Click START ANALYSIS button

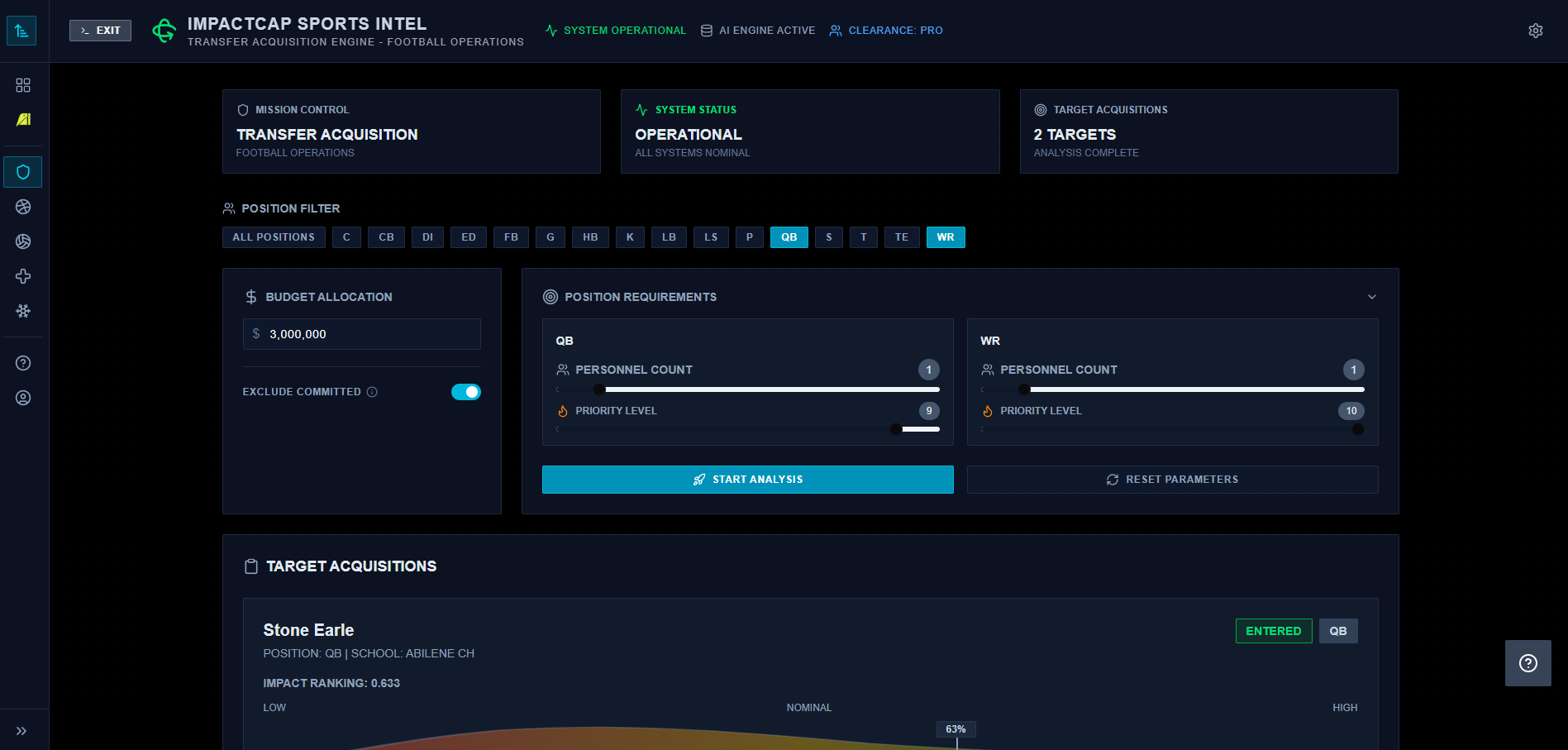pyautogui.click(x=747, y=480)
